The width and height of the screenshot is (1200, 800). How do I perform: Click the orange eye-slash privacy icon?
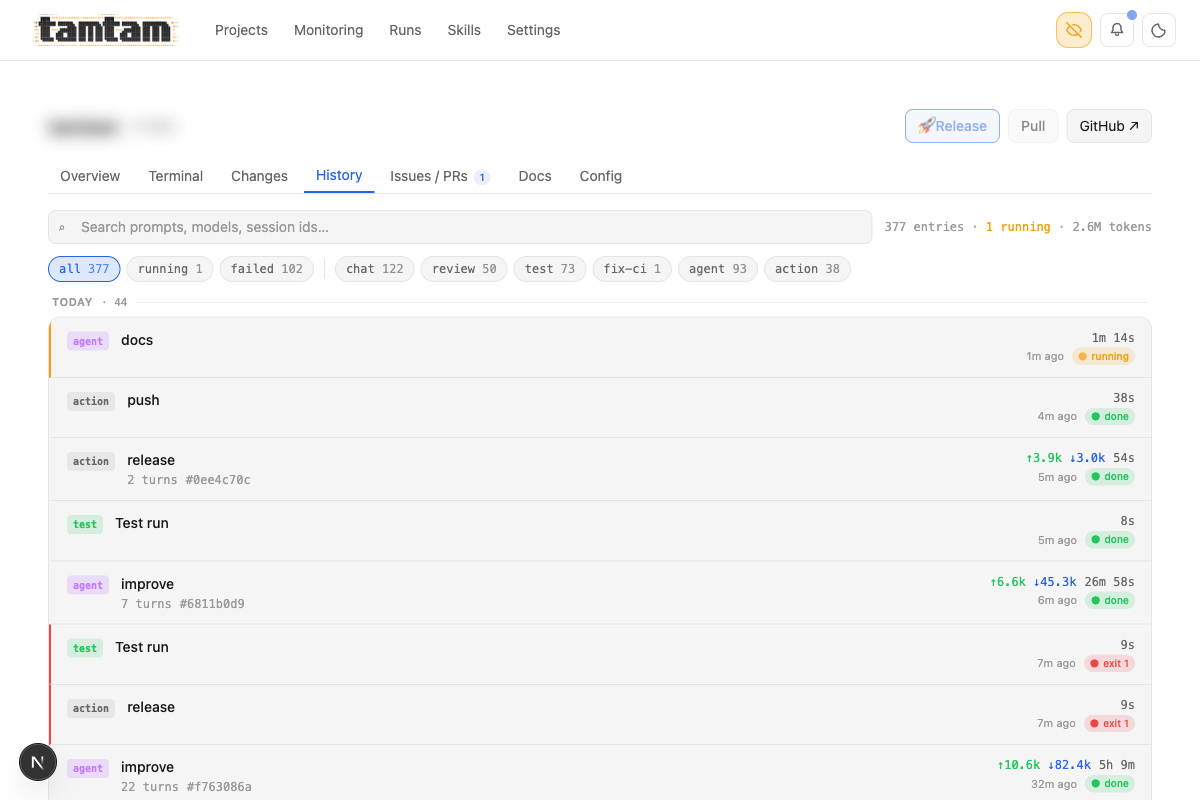[x=1073, y=30]
